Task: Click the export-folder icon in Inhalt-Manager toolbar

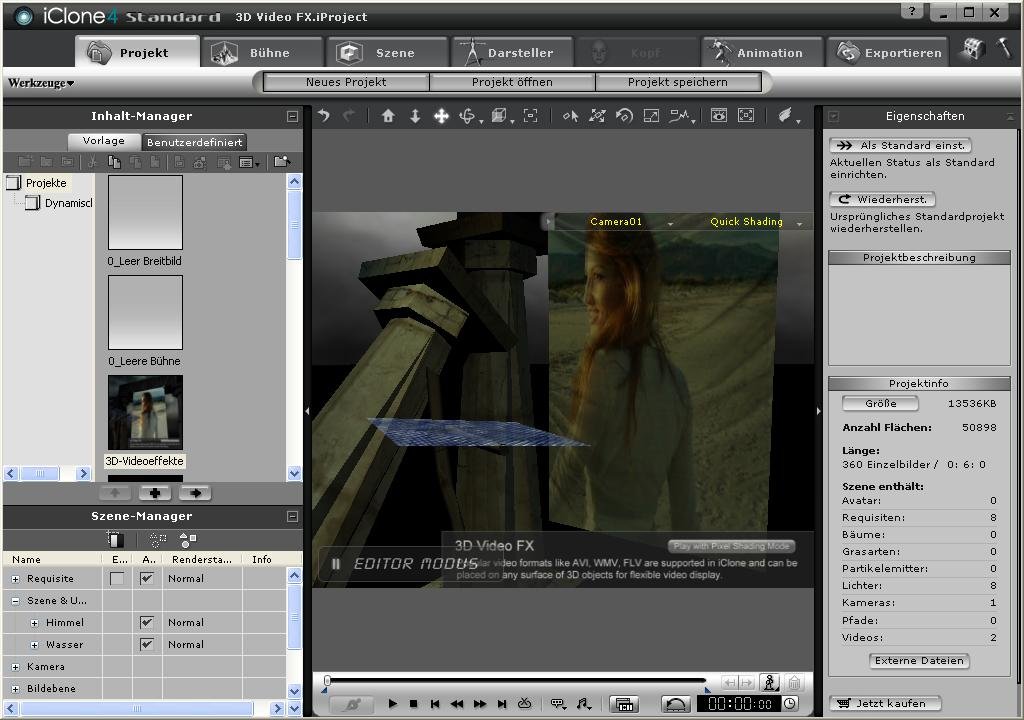Action: pos(281,161)
